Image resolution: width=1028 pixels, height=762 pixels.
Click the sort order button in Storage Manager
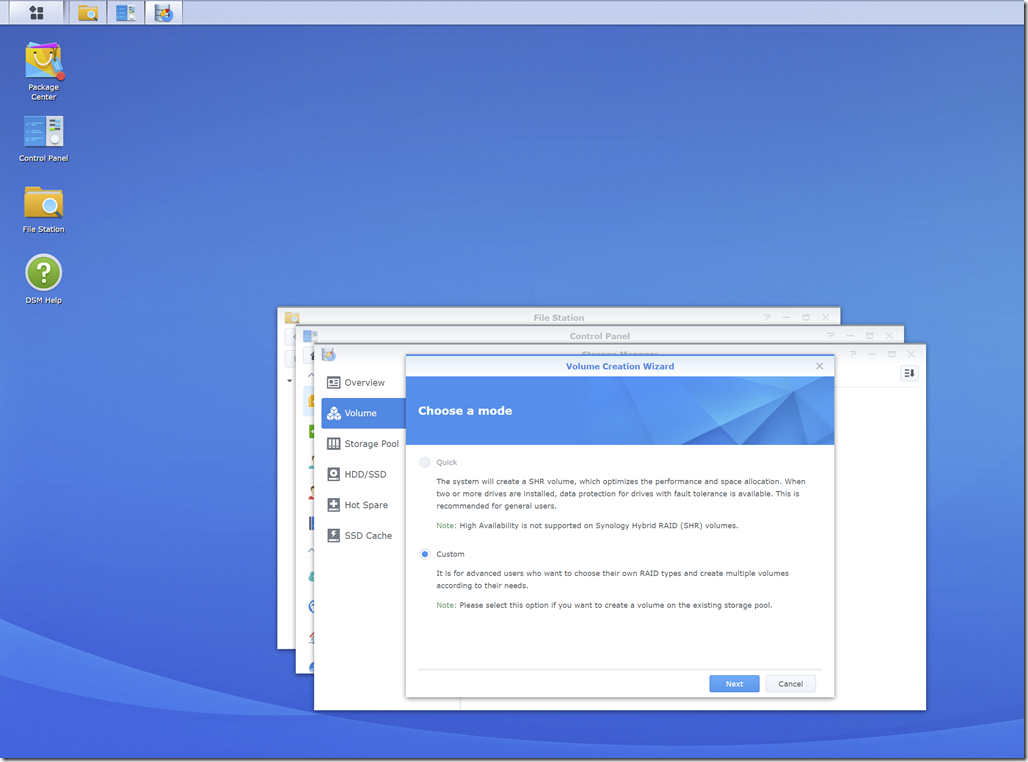click(909, 373)
